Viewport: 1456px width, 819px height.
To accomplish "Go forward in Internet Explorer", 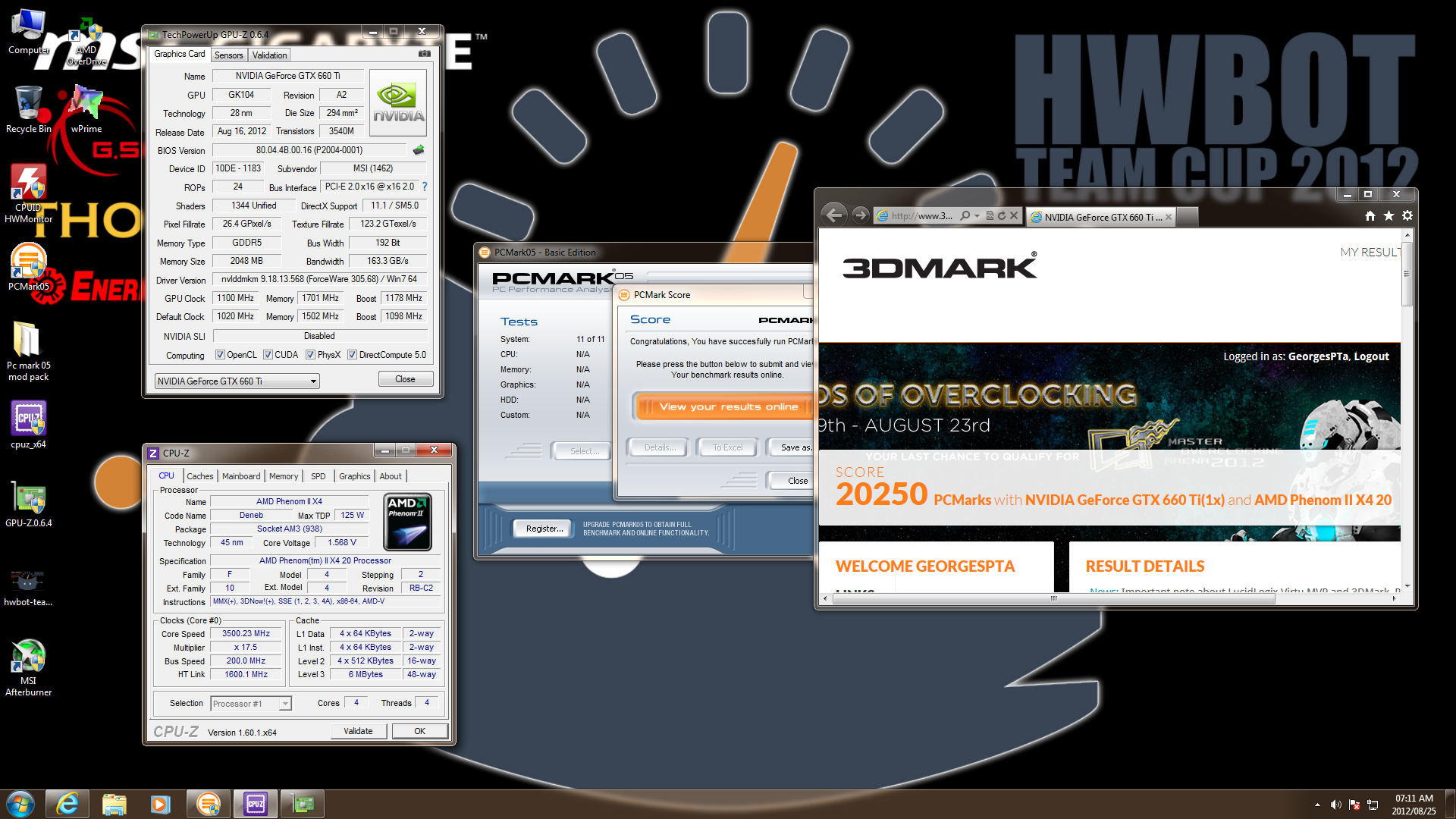I will click(x=860, y=215).
